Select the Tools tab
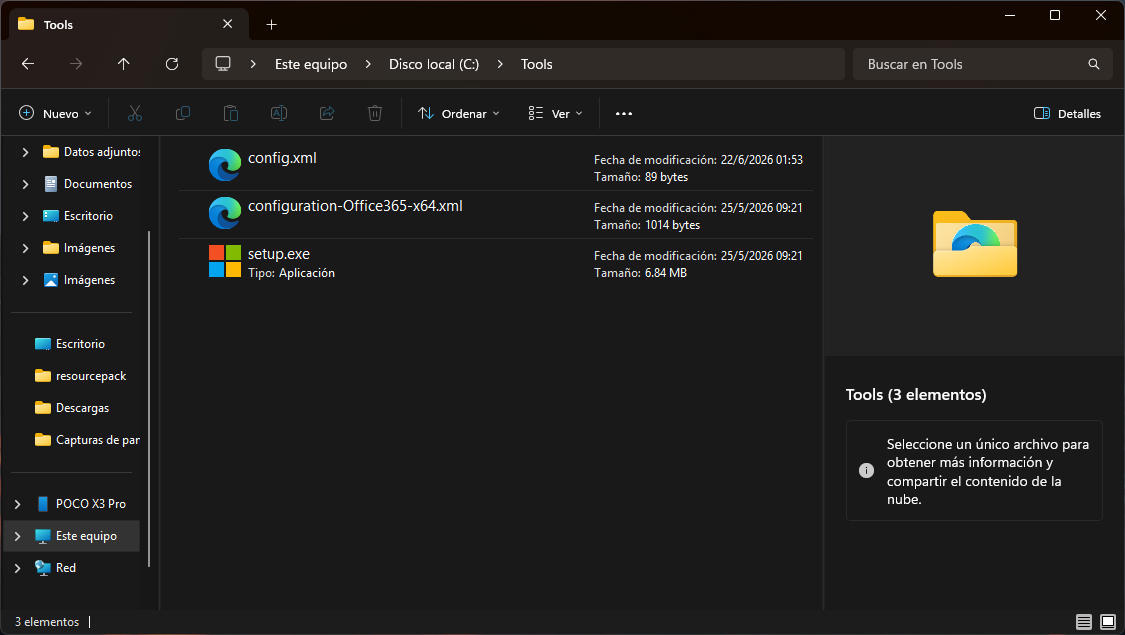Viewport: 1125px width, 635px height. click(x=129, y=24)
